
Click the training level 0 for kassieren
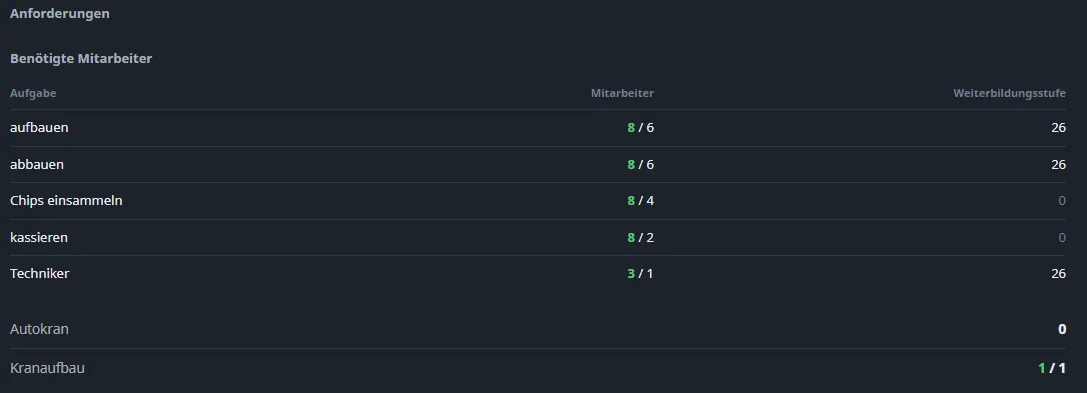[1062, 238]
